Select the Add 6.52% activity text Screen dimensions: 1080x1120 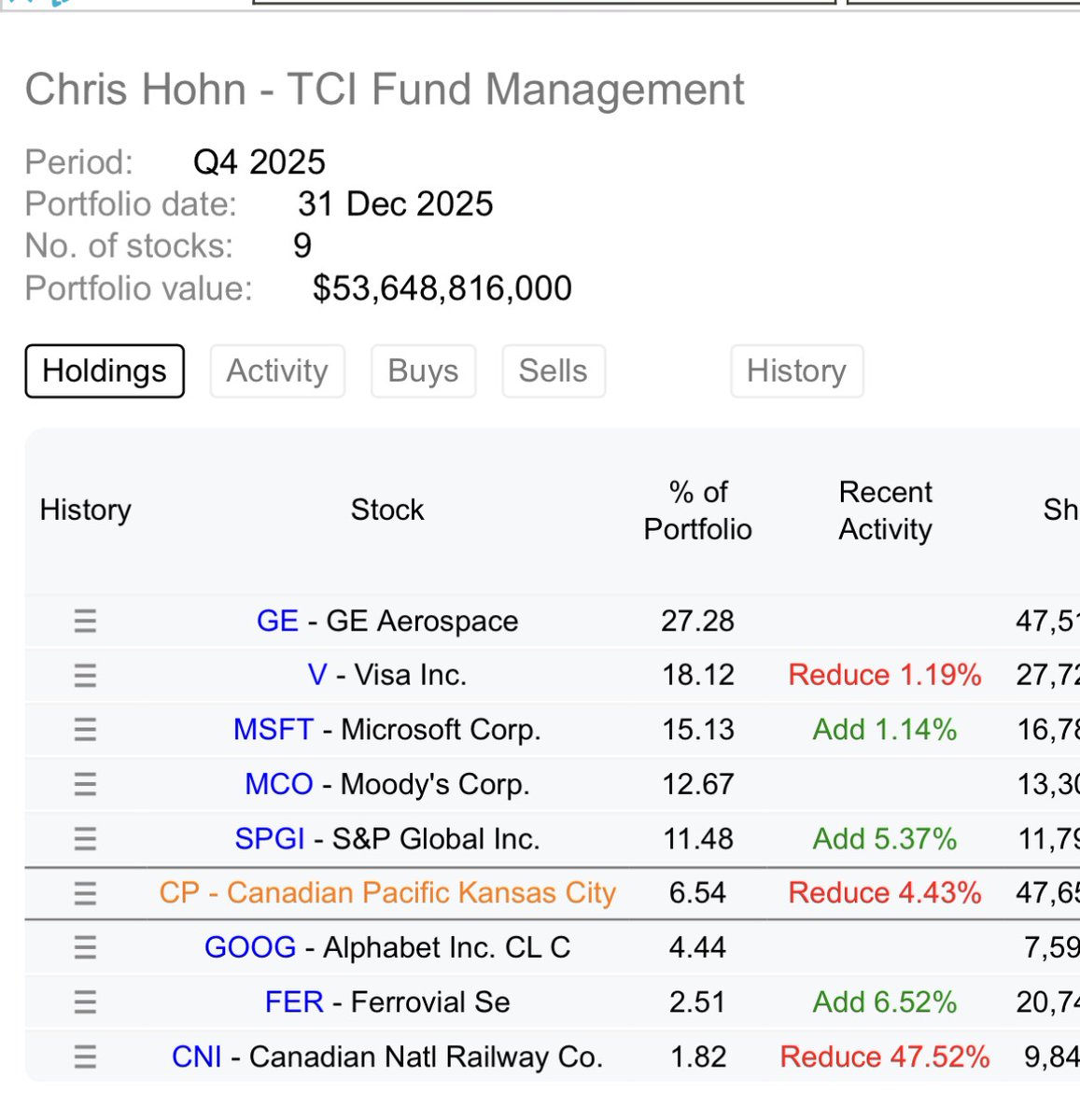click(885, 1002)
